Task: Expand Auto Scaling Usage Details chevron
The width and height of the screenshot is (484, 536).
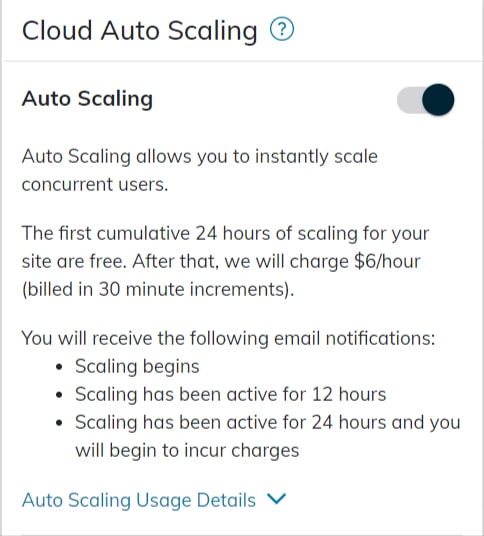Action: tap(276, 499)
